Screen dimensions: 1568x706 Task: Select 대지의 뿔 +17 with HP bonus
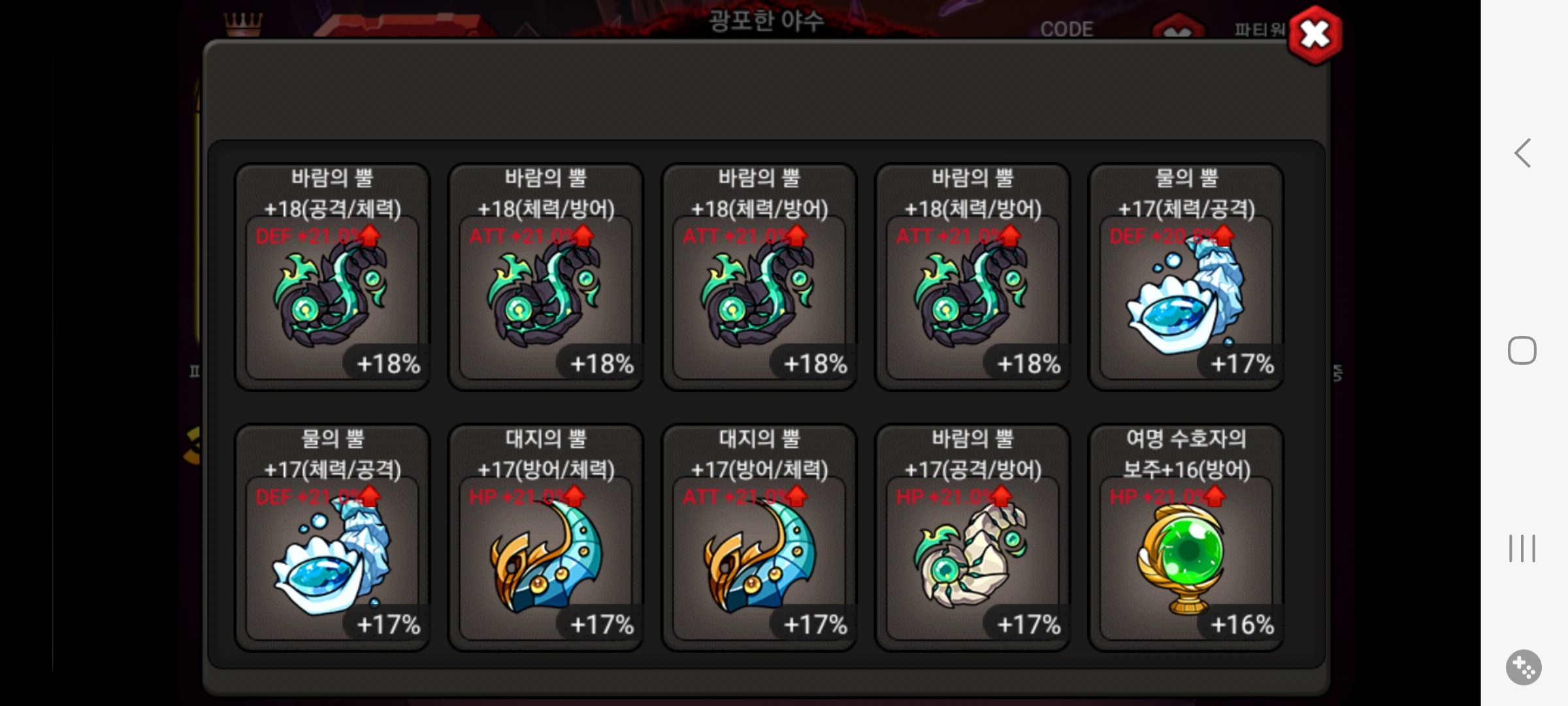[546, 538]
